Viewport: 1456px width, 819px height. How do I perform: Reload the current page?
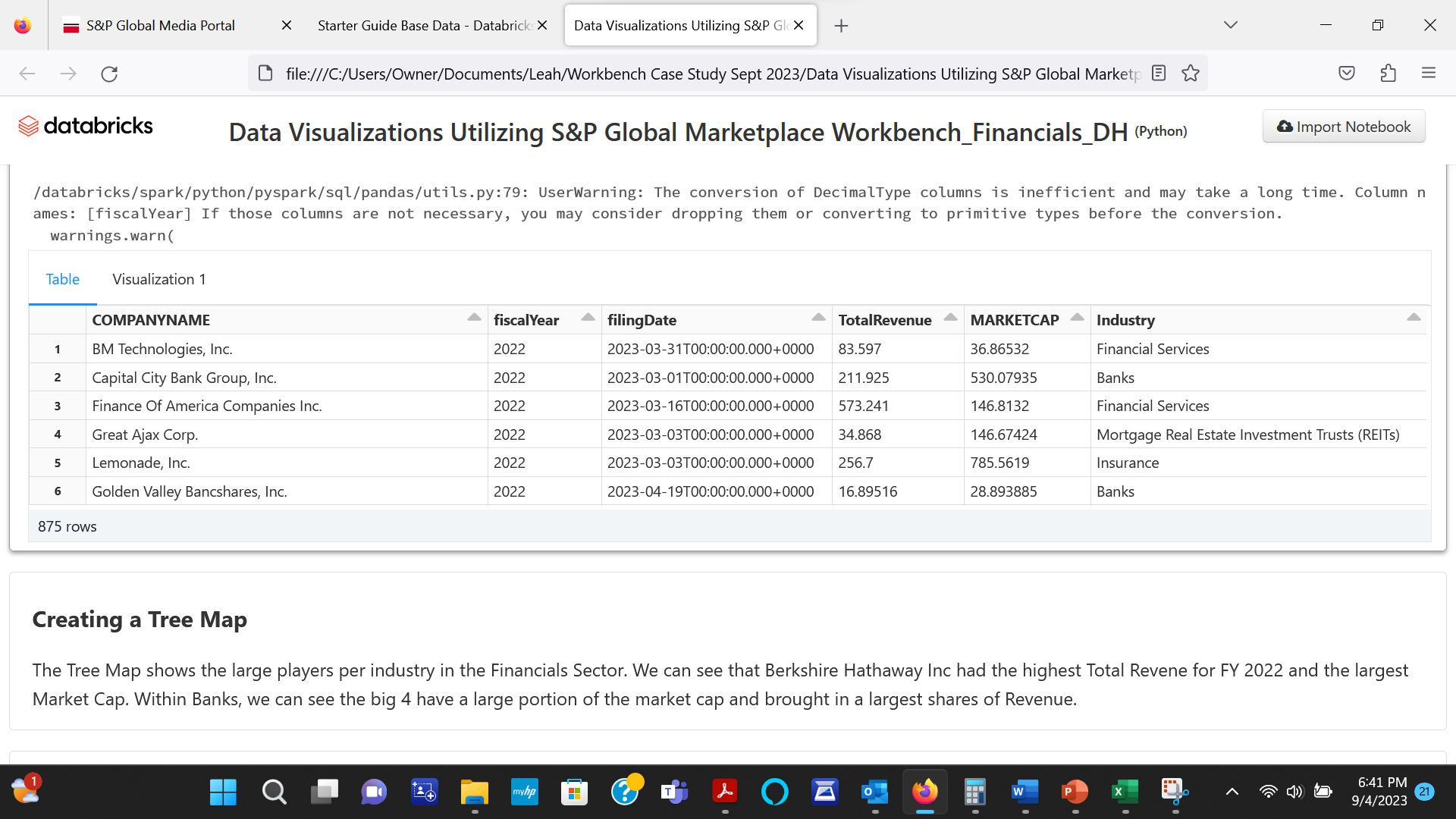click(109, 74)
